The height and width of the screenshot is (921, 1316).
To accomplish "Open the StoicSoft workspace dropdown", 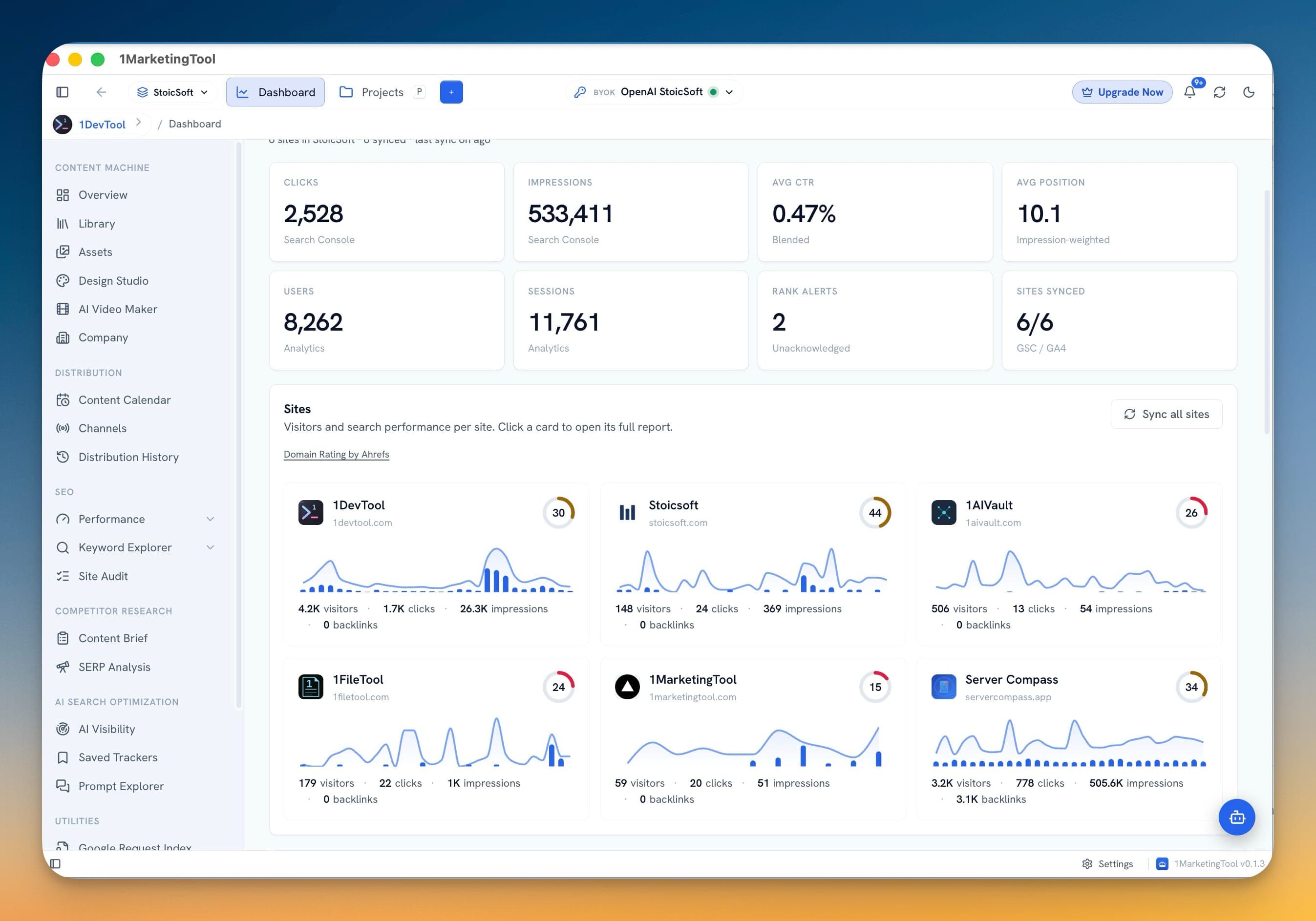I will pos(172,92).
